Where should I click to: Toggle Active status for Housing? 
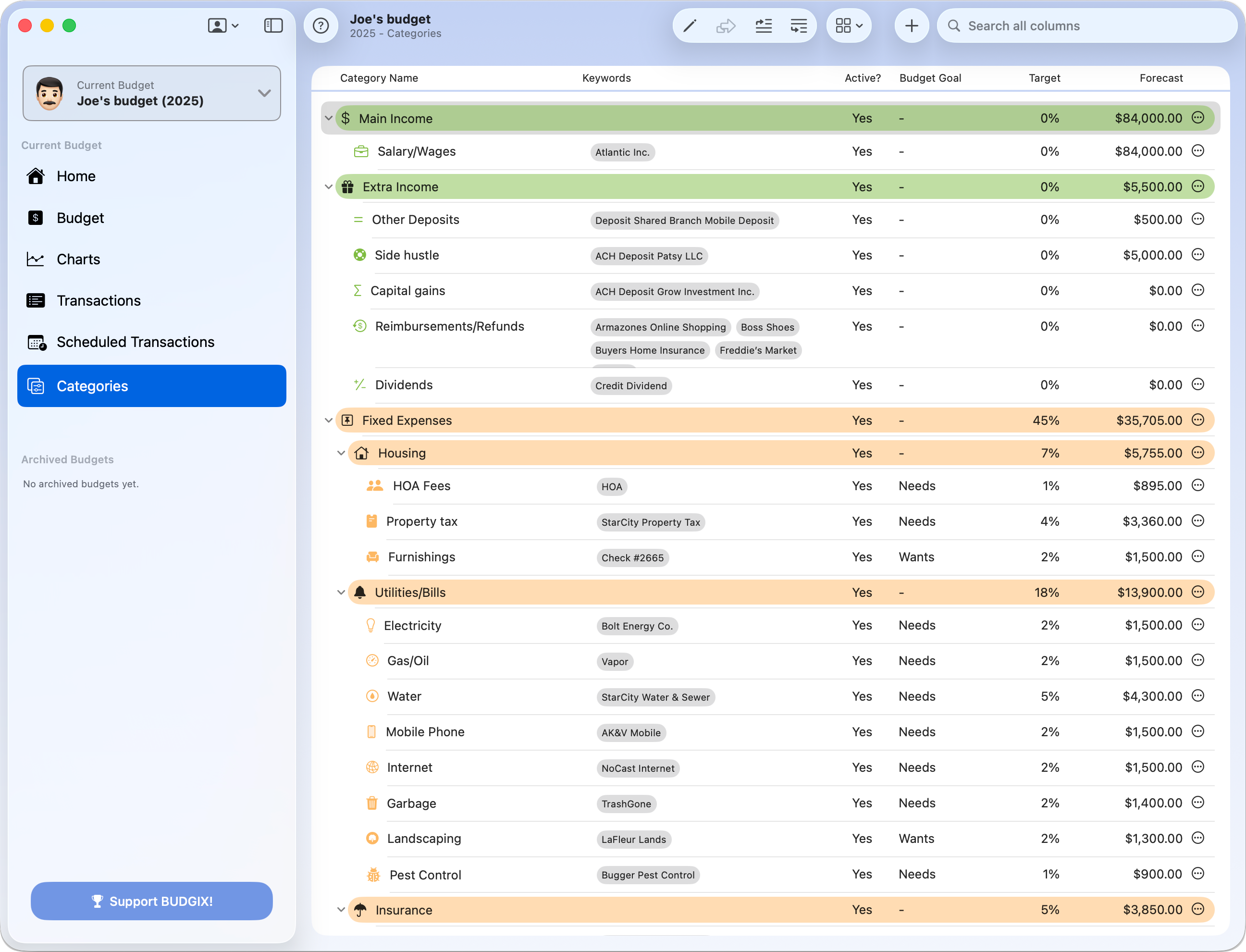[x=862, y=453]
